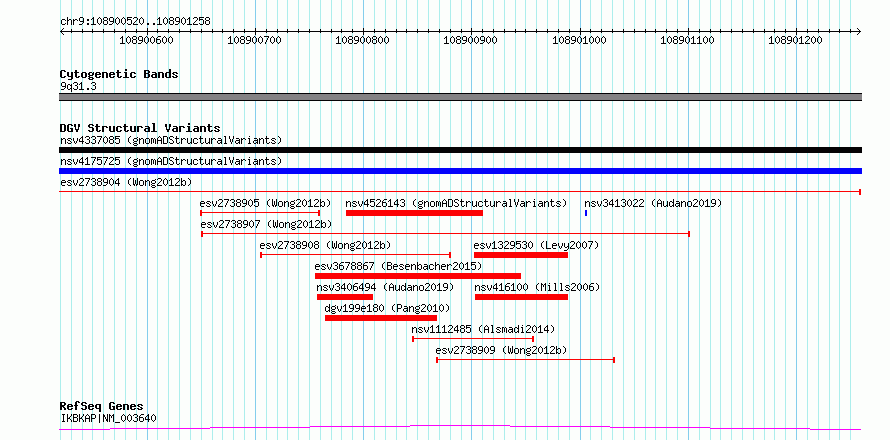Click the nsv3406494 thick red bar
Viewport: 890px width, 440px height.
[x=345, y=297]
